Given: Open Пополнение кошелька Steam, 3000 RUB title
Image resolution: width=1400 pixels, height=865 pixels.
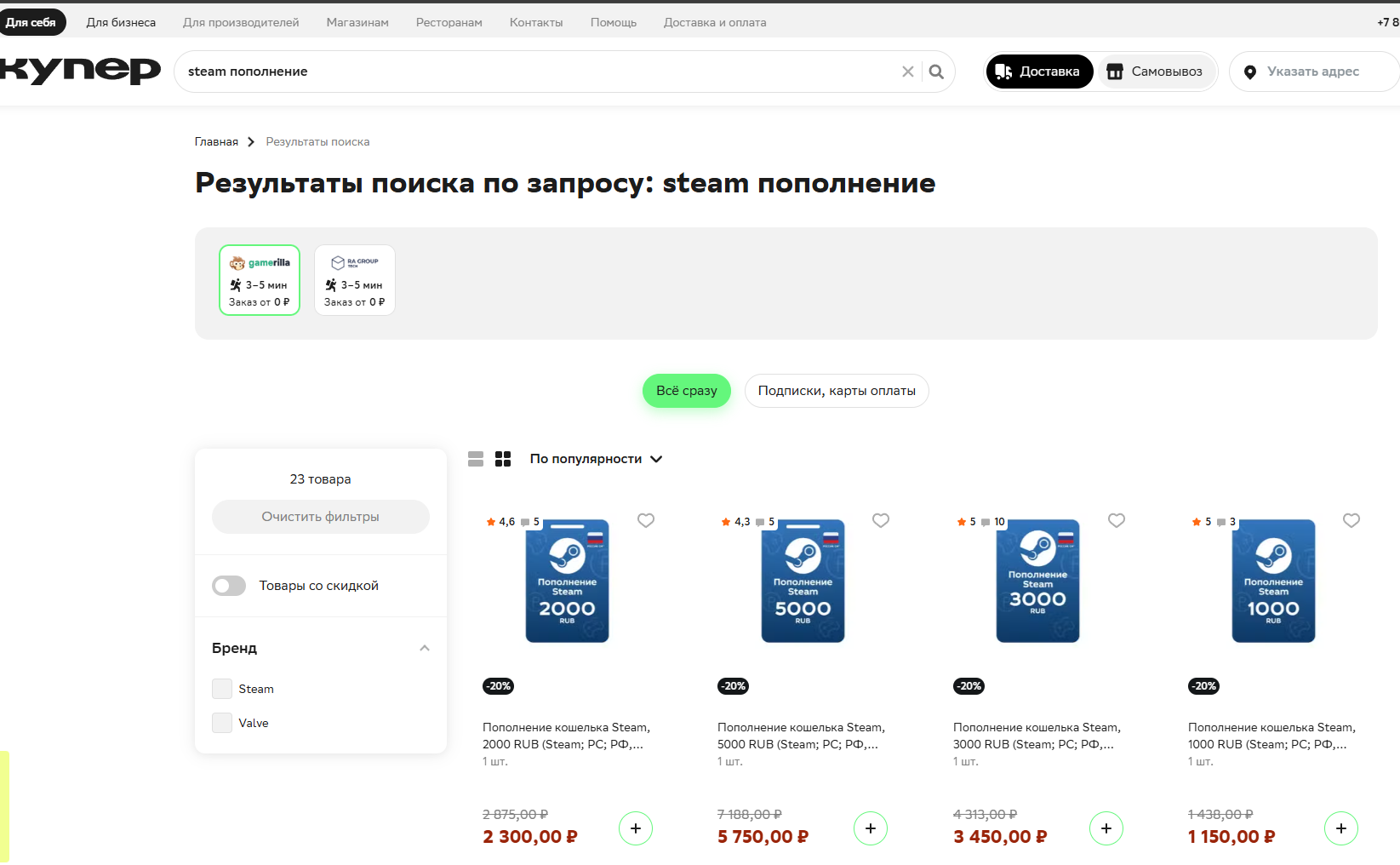Looking at the screenshot, I should pyautogui.click(x=1037, y=736).
